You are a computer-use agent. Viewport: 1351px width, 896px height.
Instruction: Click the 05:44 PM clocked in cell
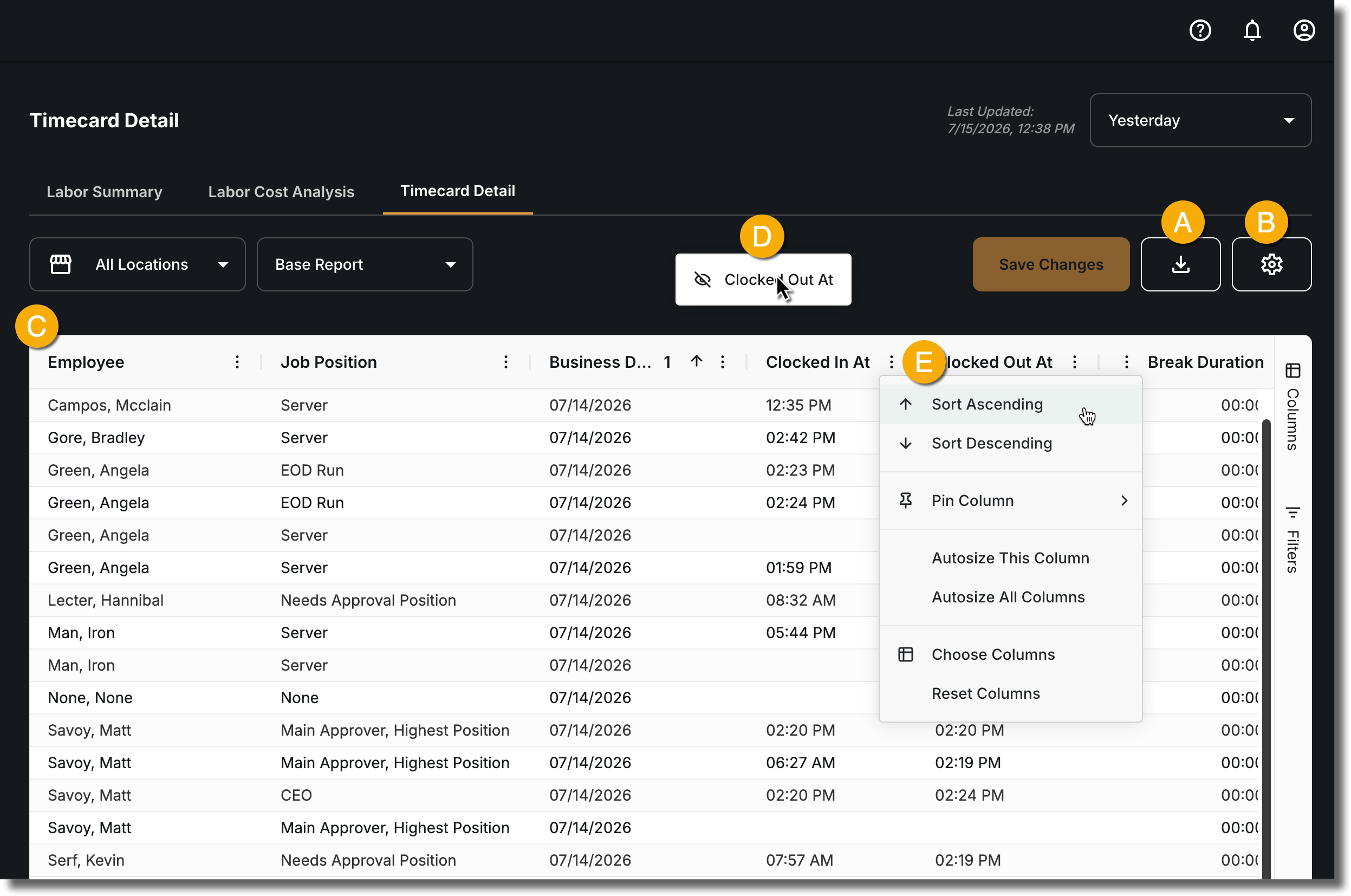(x=800, y=633)
